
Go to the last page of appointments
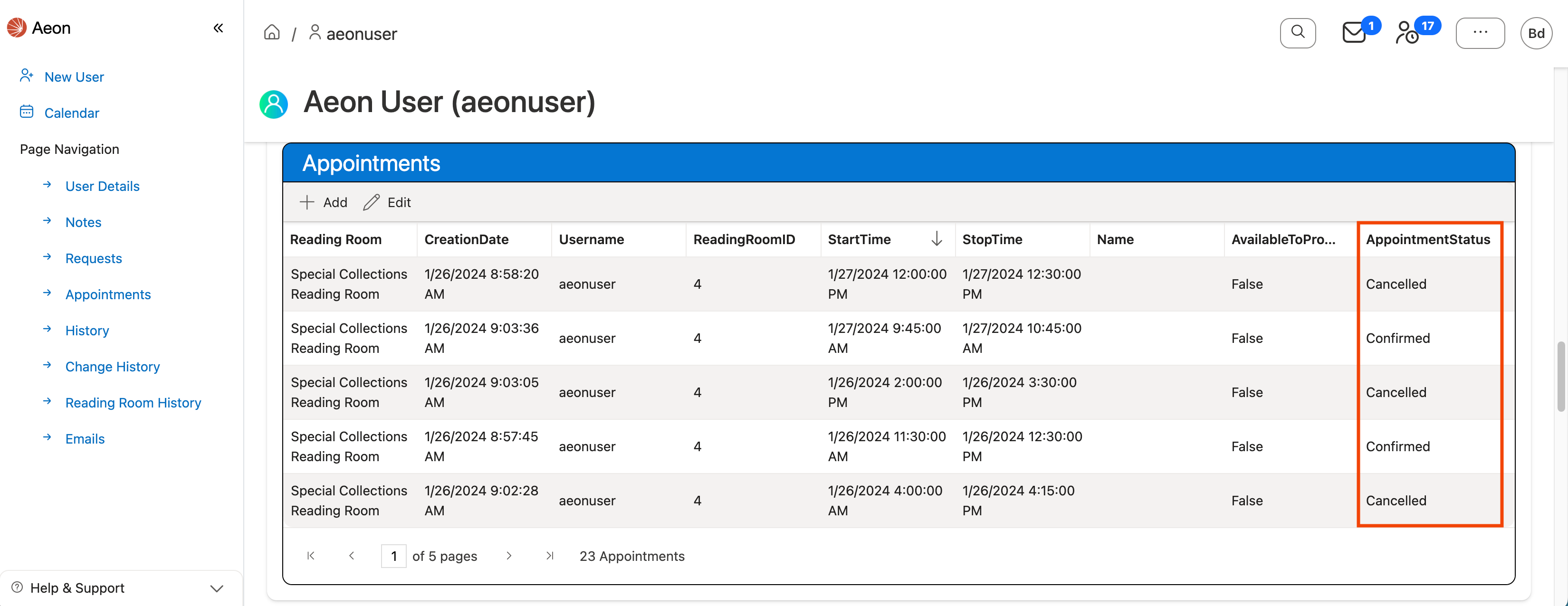pos(550,556)
